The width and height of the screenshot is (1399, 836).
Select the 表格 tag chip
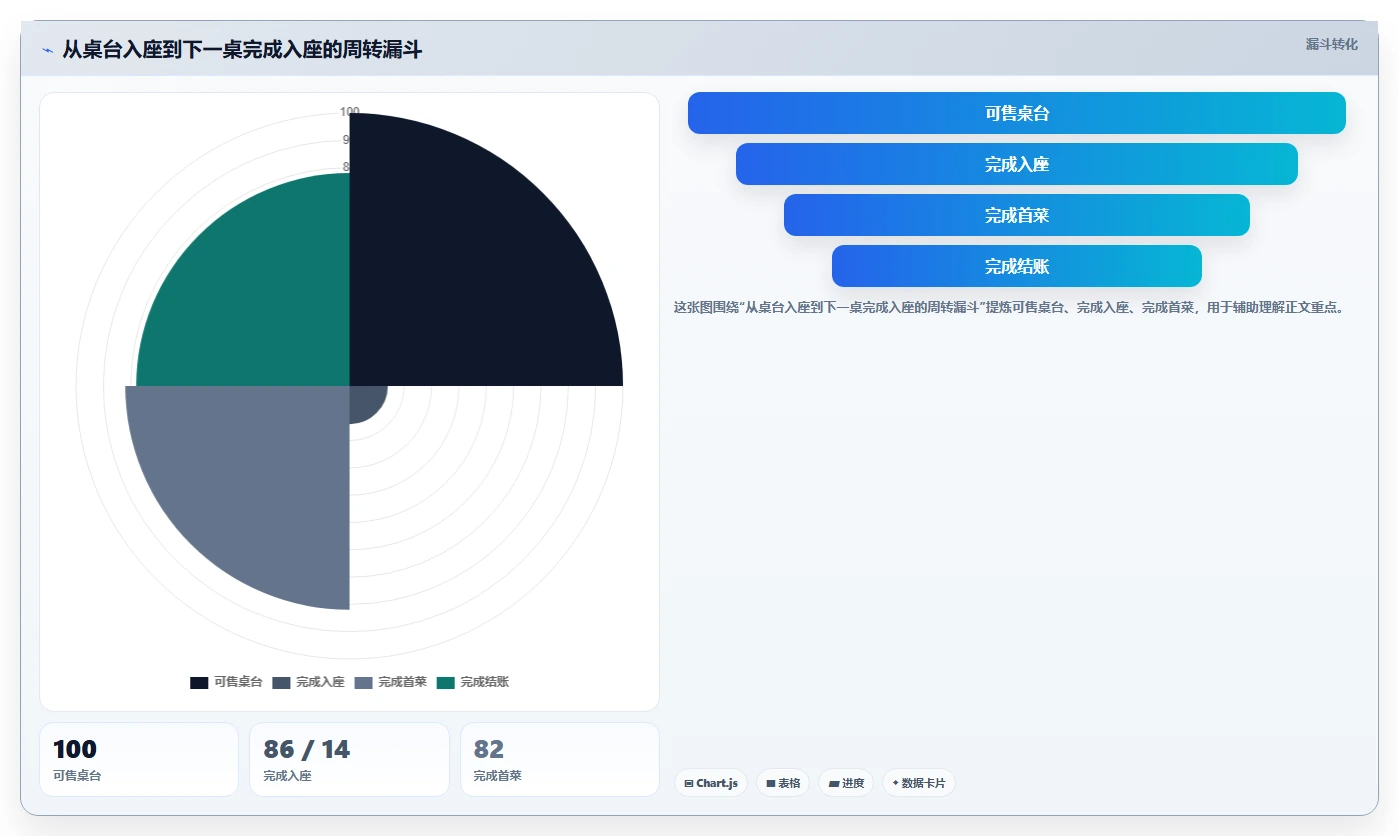click(783, 783)
